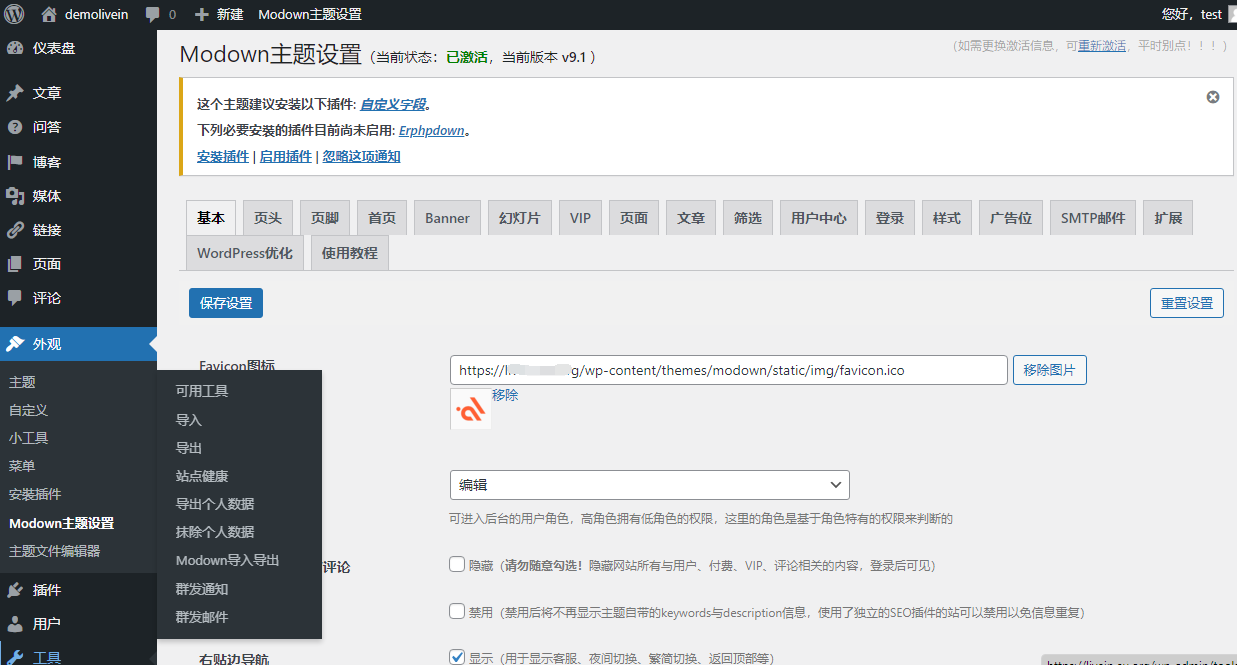Image resolution: width=1237 pixels, height=665 pixels.
Task: Switch to the SMTP邮件 tab
Action: point(1092,217)
